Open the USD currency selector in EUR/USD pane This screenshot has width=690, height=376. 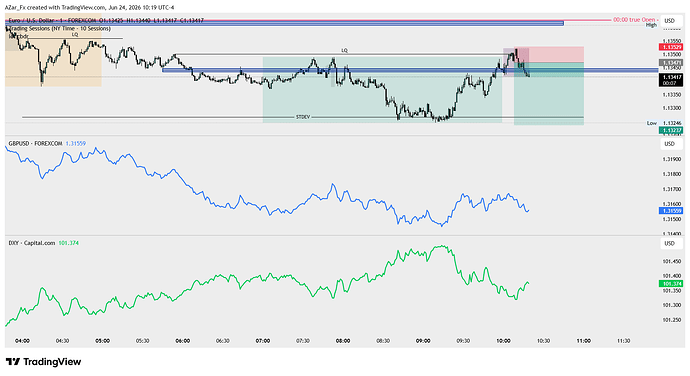coord(669,21)
